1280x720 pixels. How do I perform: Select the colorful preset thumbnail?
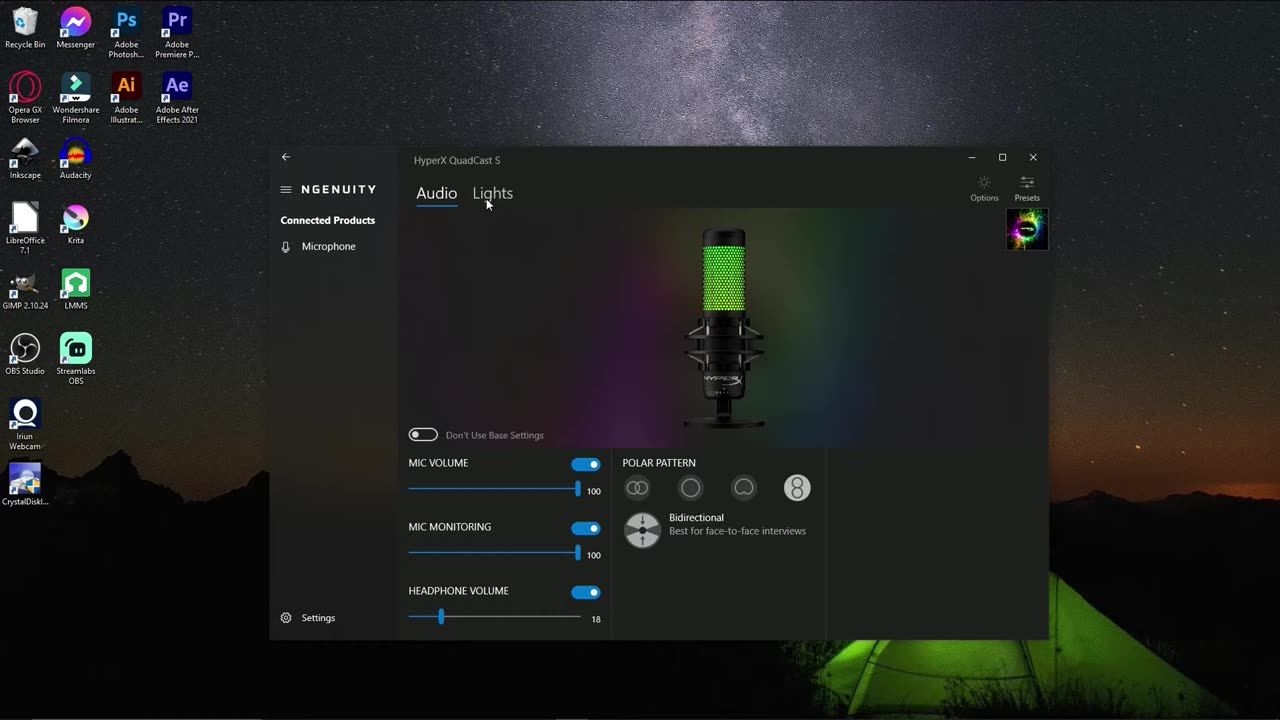point(1027,230)
